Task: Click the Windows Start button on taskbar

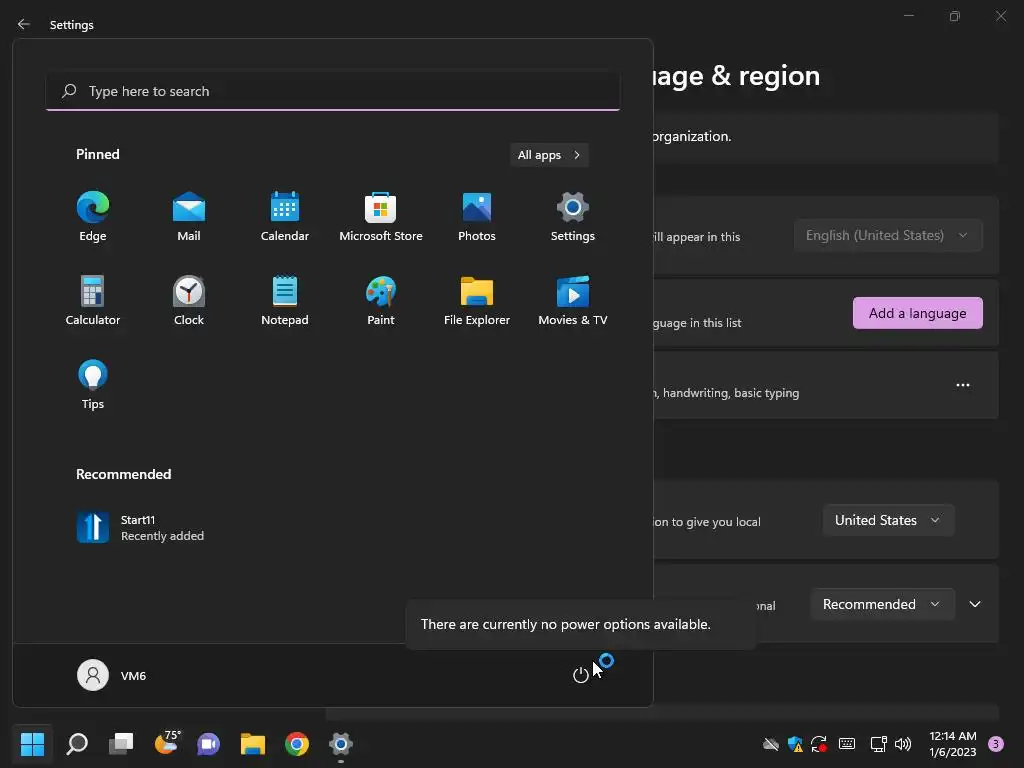Action: [32, 743]
